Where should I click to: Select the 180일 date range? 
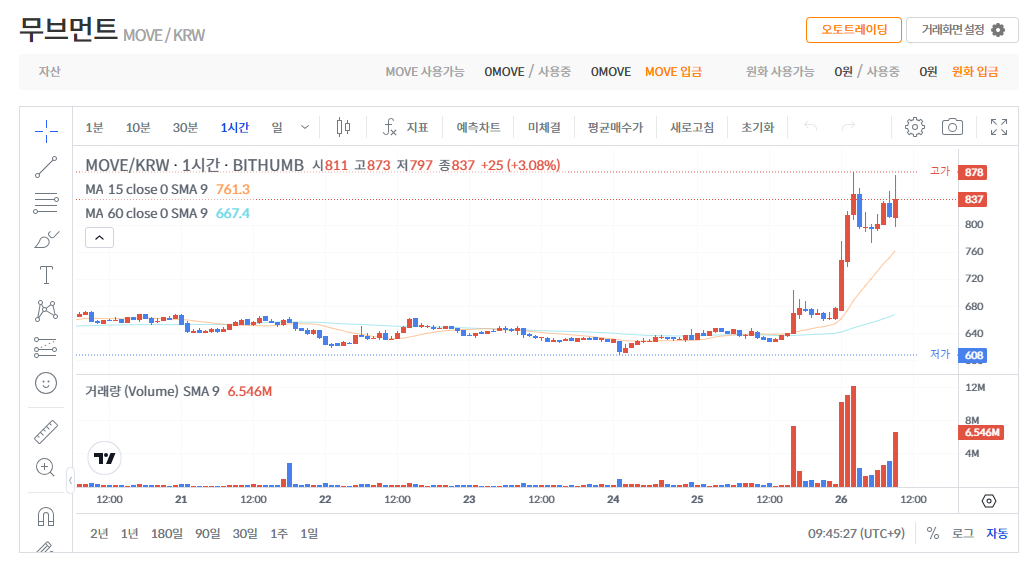point(166,534)
